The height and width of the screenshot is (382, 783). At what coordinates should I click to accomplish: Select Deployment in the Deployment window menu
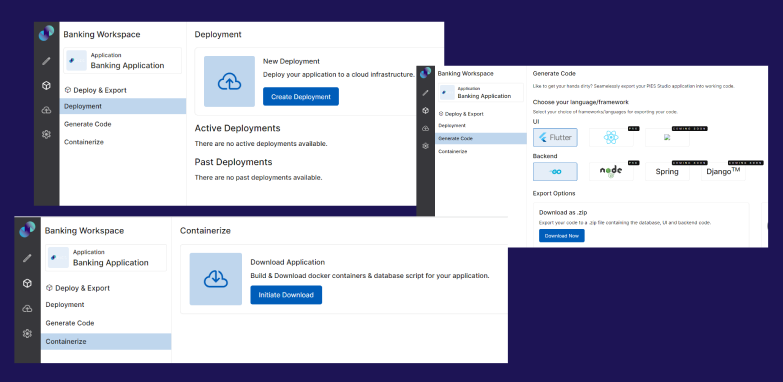click(x=123, y=106)
